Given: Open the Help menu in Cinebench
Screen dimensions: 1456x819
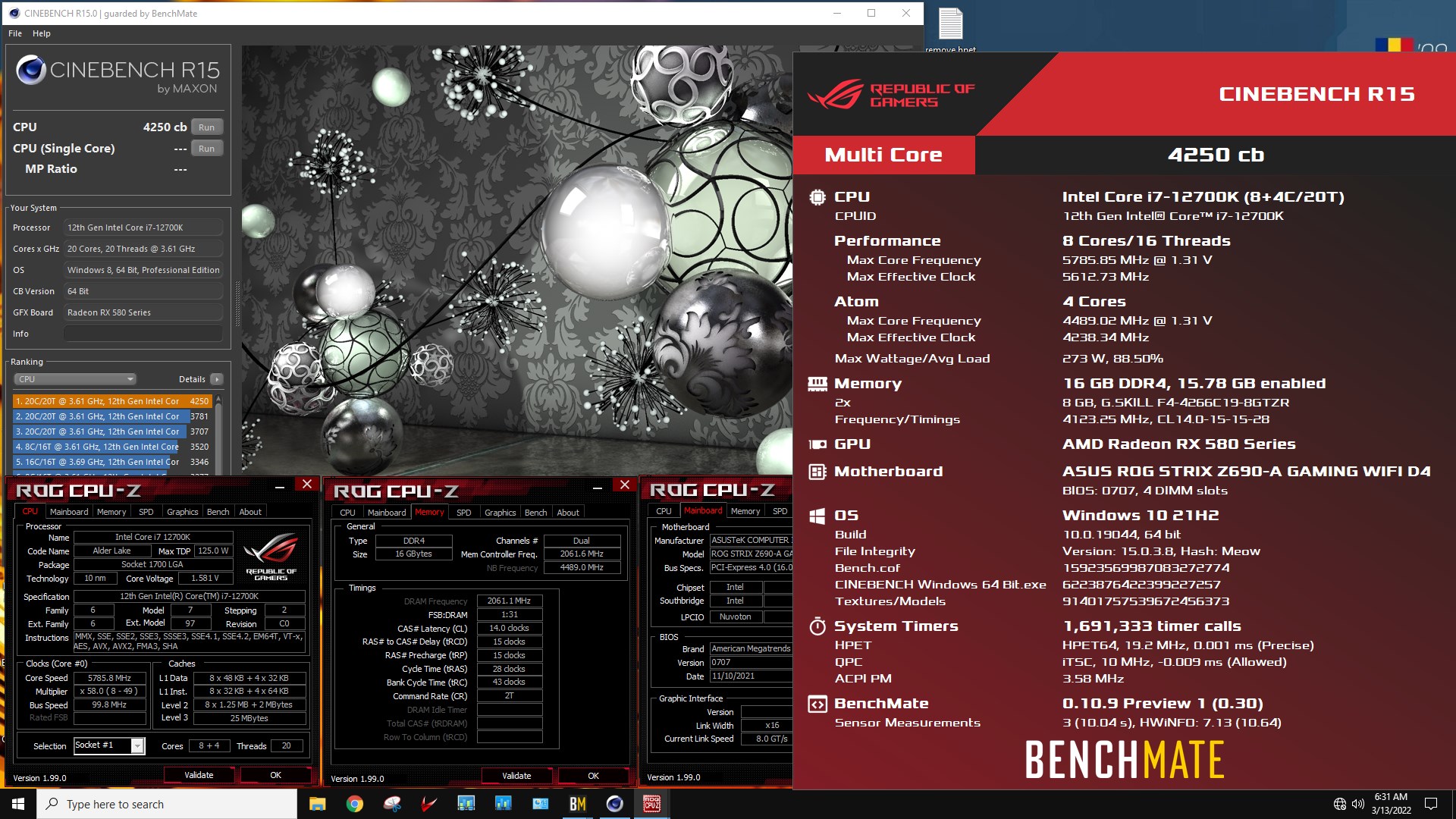Looking at the screenshot, I should click(x=42, y=33).
